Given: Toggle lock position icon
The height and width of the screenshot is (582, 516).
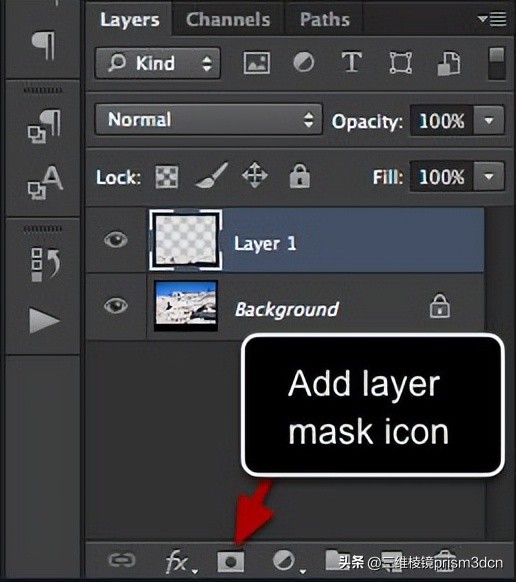Looking at the screenshot, I should coord(255,175).
